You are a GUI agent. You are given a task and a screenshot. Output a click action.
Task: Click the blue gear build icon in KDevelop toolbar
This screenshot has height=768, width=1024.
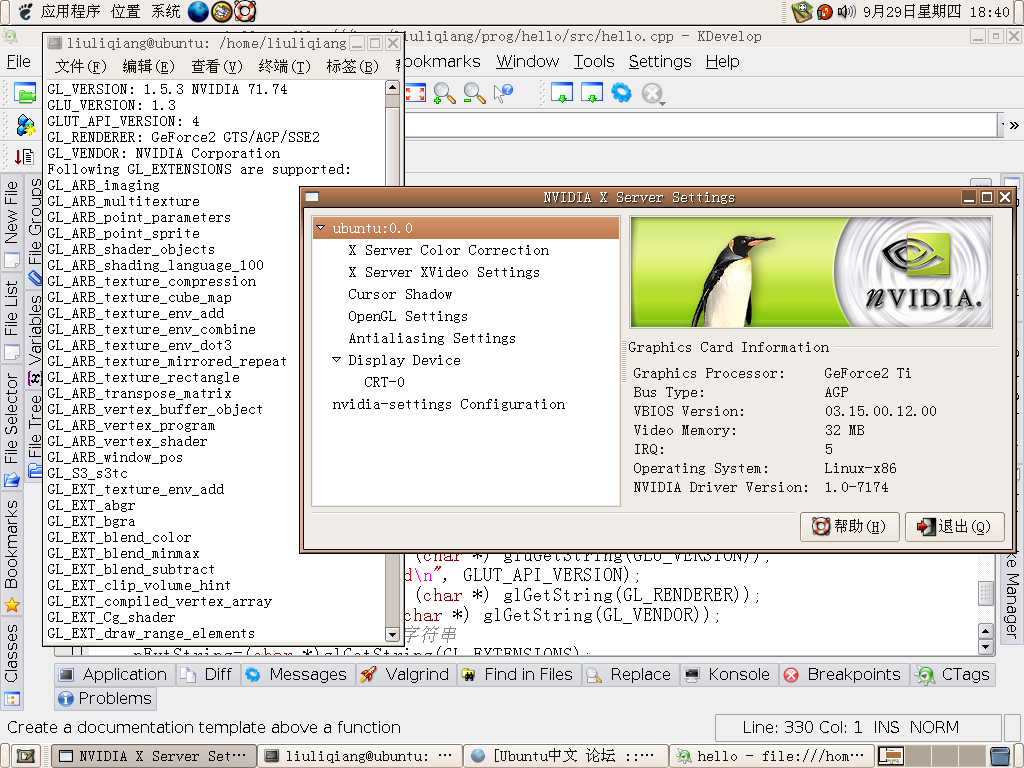[x=621, y=93]
